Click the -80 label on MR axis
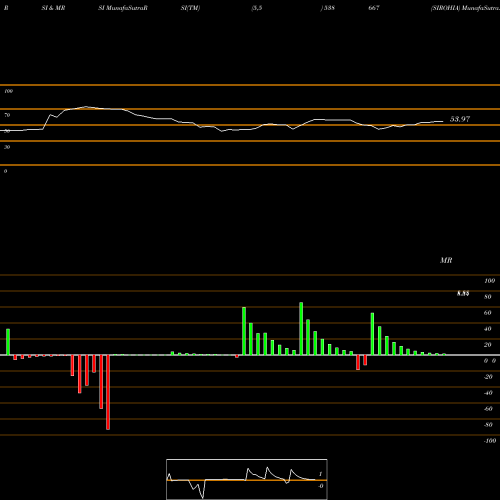The width and height of the screenshot is (500, 500). 488,425
